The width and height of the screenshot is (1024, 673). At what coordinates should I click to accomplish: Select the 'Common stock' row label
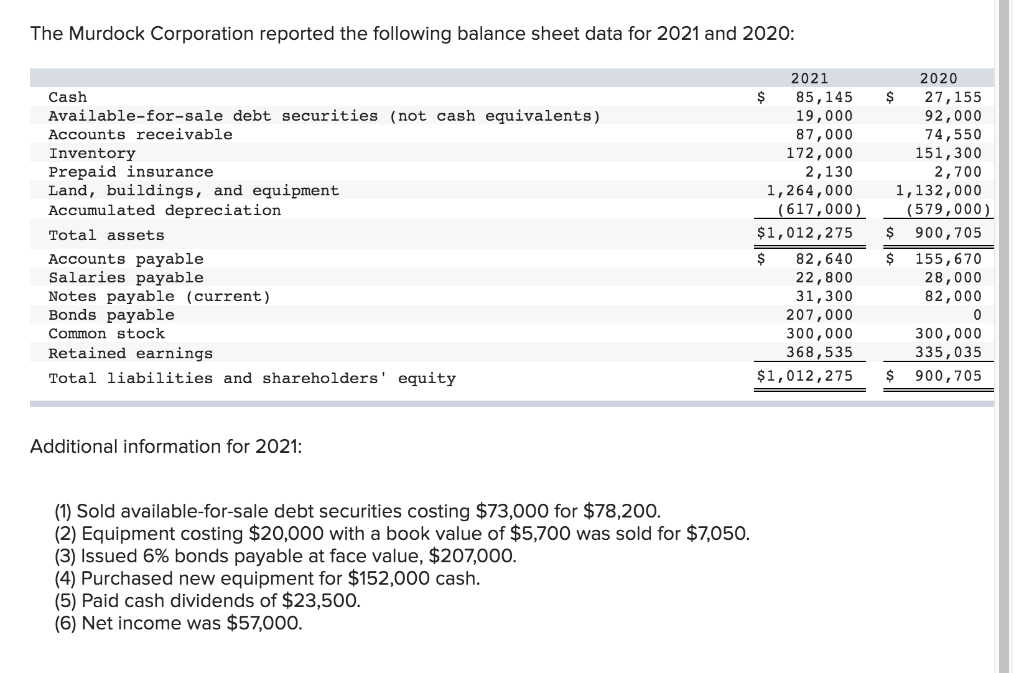point(106,334)
